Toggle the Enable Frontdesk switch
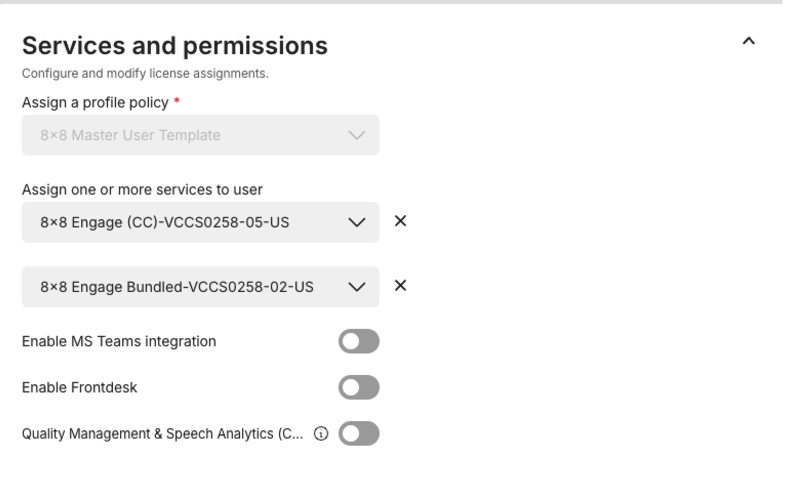The width and height of the screenshot is (785, 494). click(x=358, y=387)
